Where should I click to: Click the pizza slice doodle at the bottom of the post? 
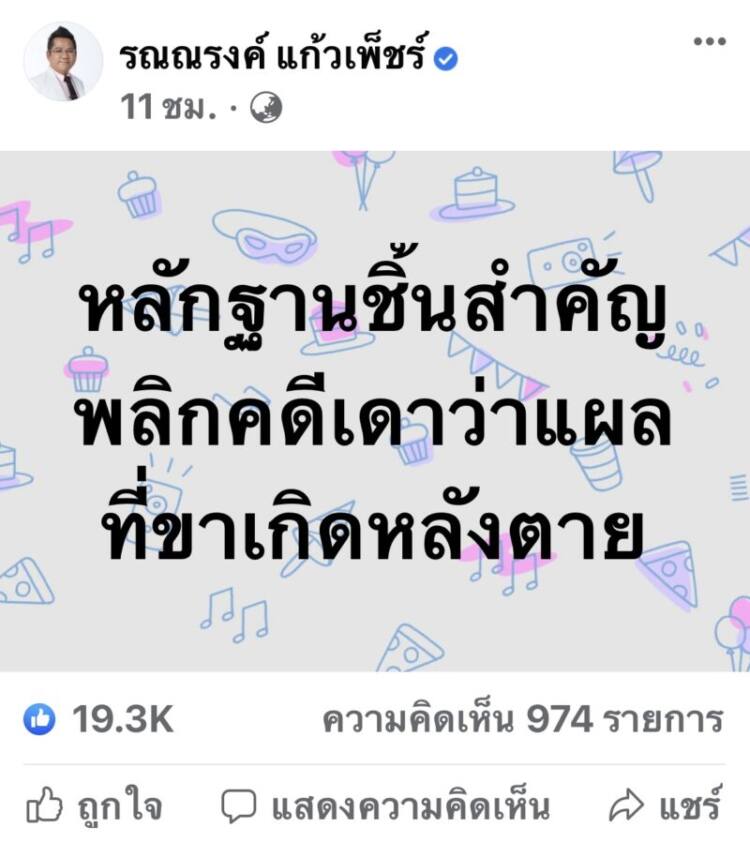tap(410, 648)
